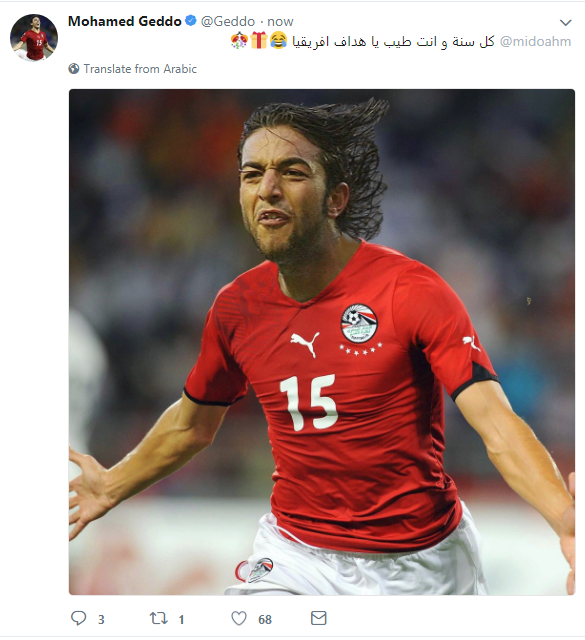Click the laughing emoji in the tweet
Image resolution: width=585 pixels, height=640 pixels.
(x=279, y=41)
